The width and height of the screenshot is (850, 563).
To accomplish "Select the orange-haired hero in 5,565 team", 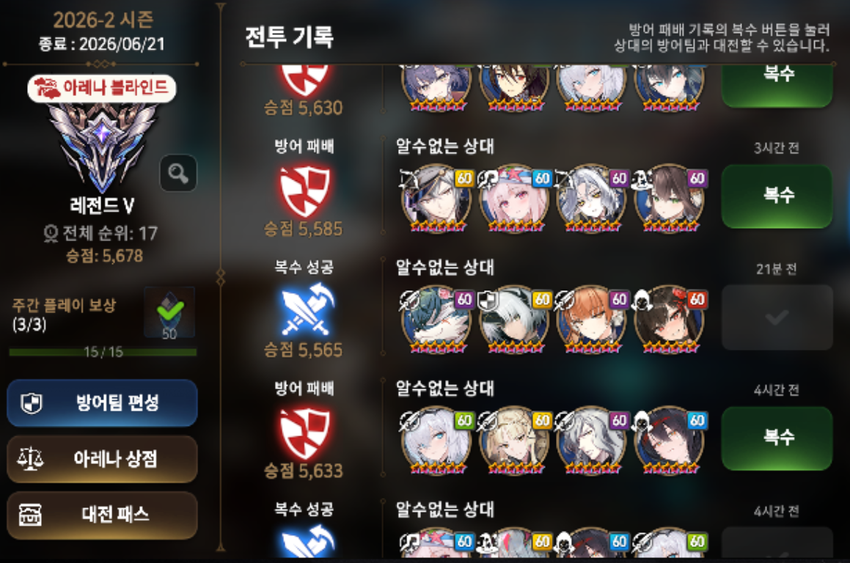I will [x=591, y=320].
